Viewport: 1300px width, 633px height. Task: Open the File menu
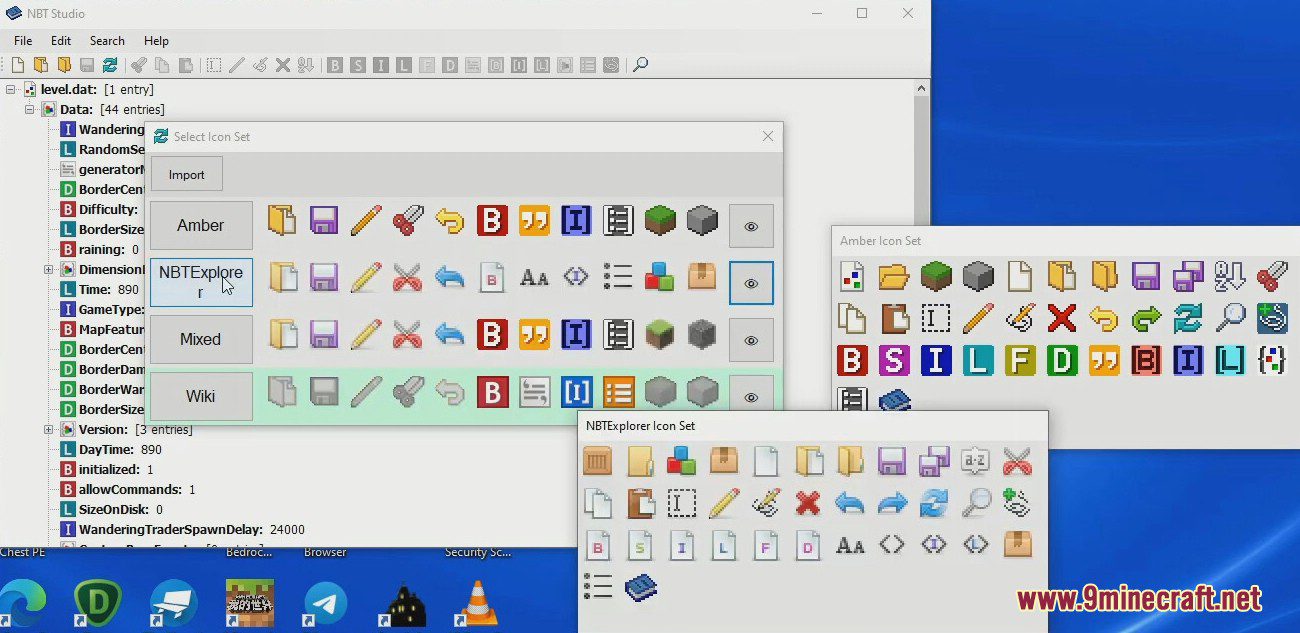[23, 41]
